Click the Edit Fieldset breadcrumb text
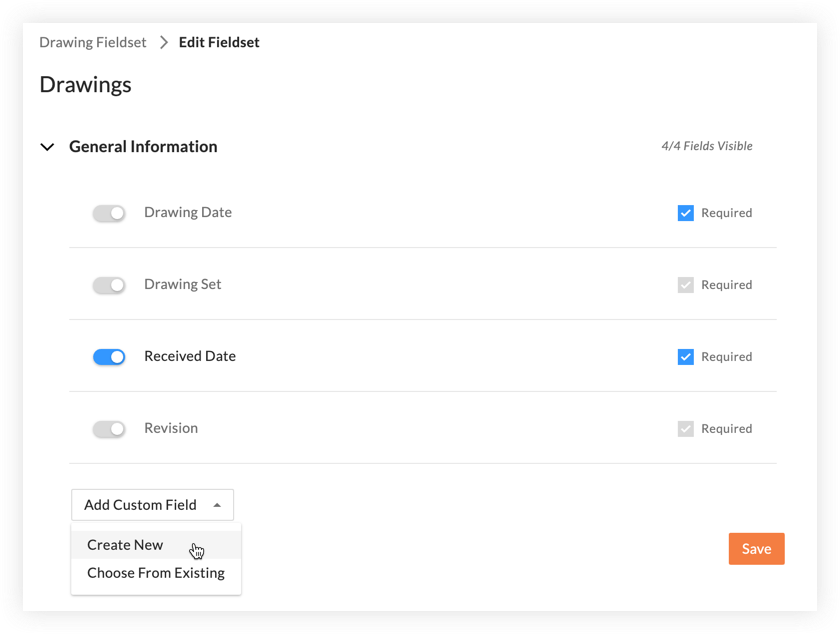 click(219, 43)
